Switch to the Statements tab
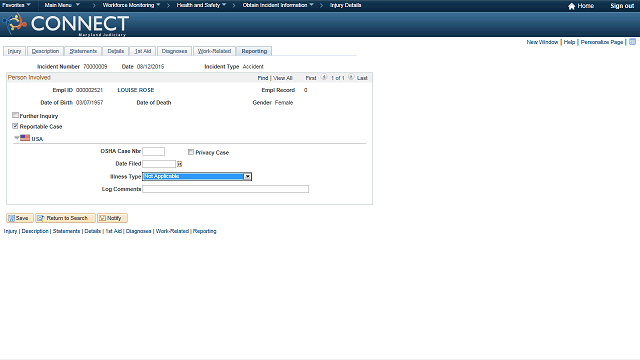Viewport: 640px width, 360px height. tap(83, 51)
